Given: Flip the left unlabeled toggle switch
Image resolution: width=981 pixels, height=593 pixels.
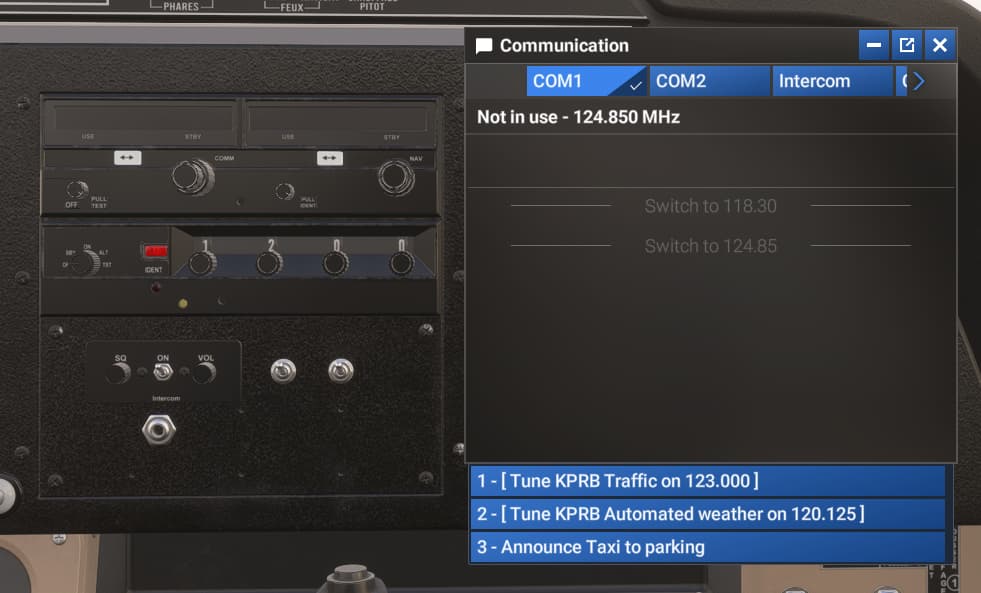Looking at the screenshot, I should [x=283, y=371].
